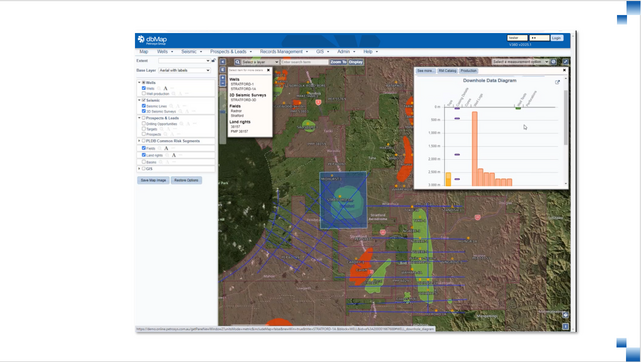Open the Prospects & Leads menu
The width and height of the screenshot is (641, 362).
click(x=231, y=51)
